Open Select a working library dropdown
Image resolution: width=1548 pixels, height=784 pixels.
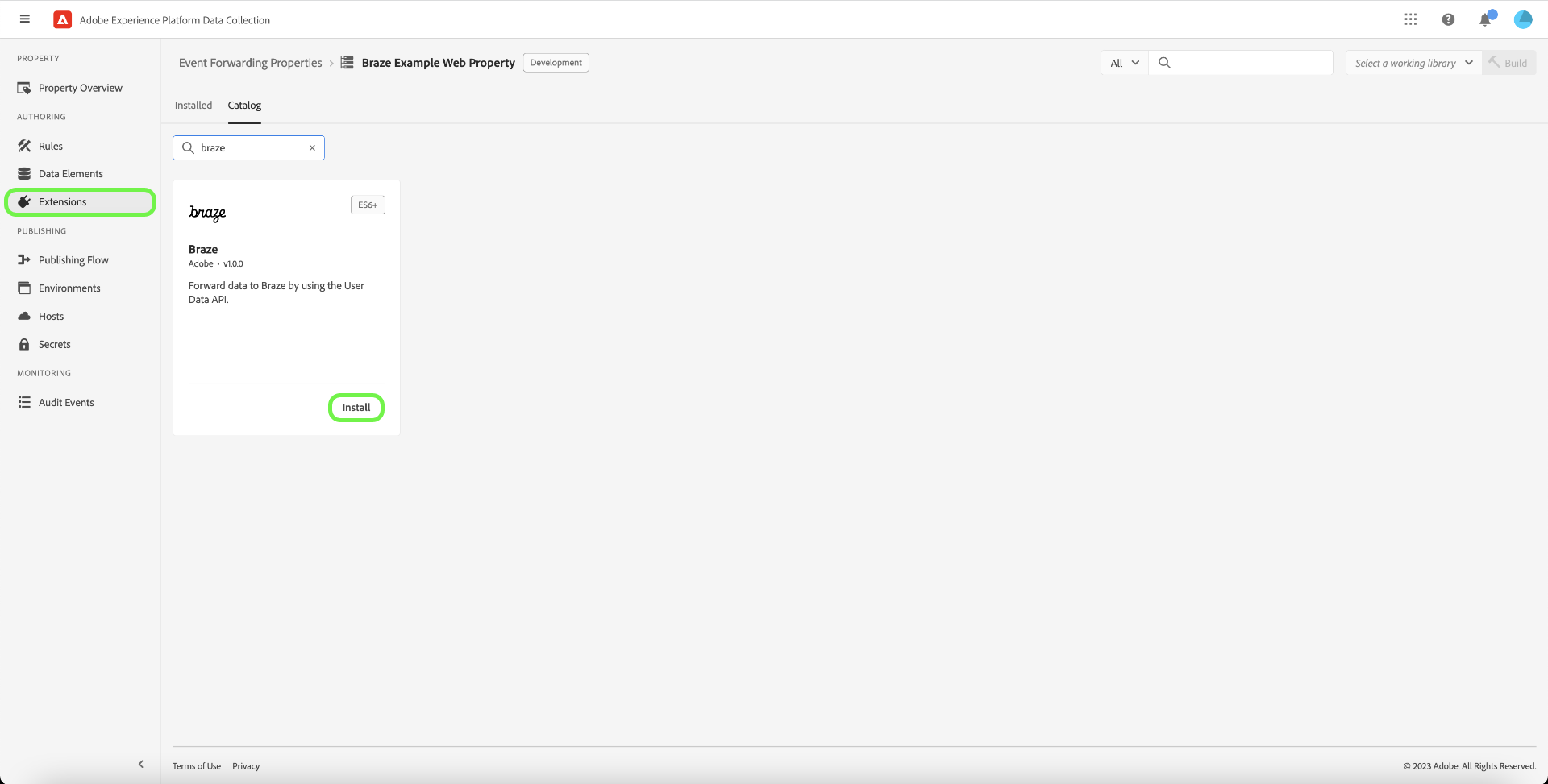click(x=1414, y=63)
